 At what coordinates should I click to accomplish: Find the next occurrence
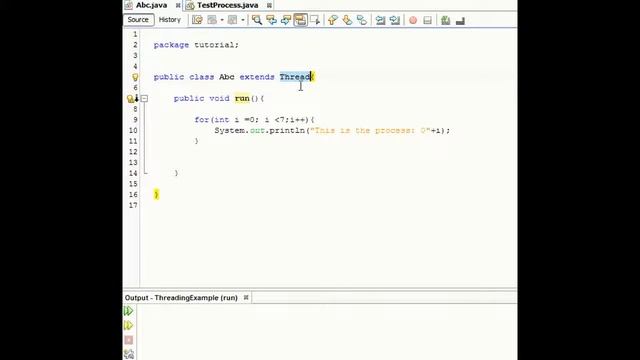[x=286, y=20]
